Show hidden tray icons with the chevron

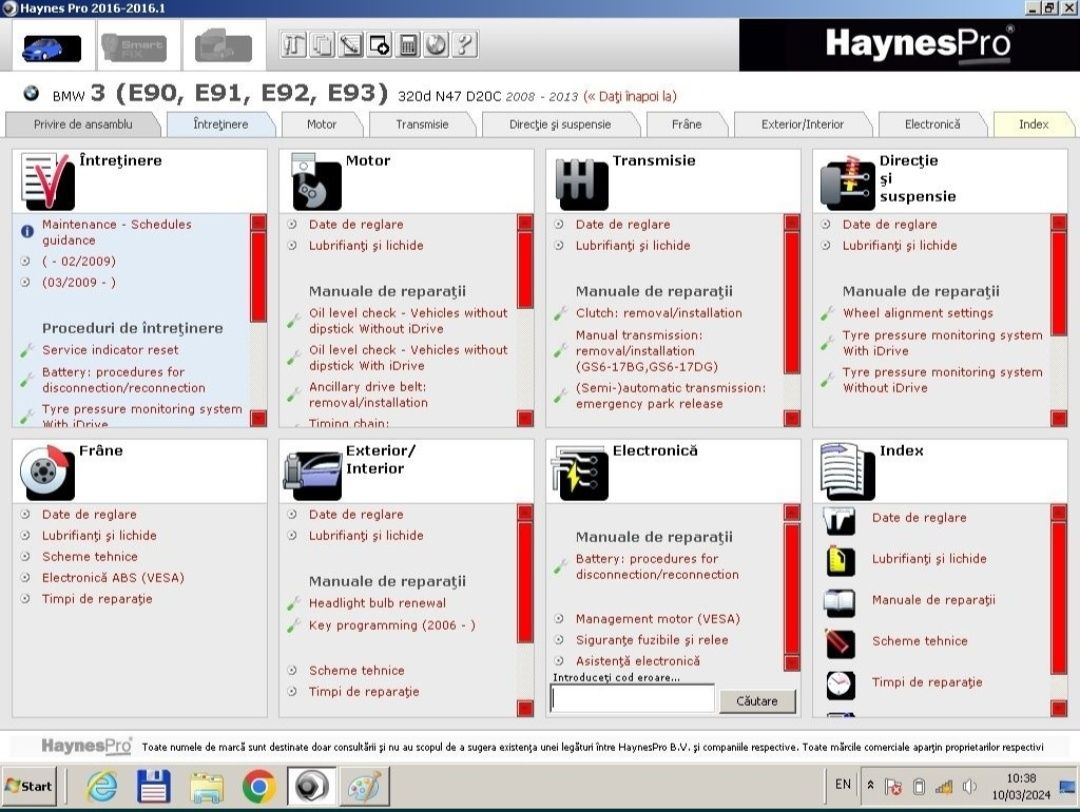(871, 785)
